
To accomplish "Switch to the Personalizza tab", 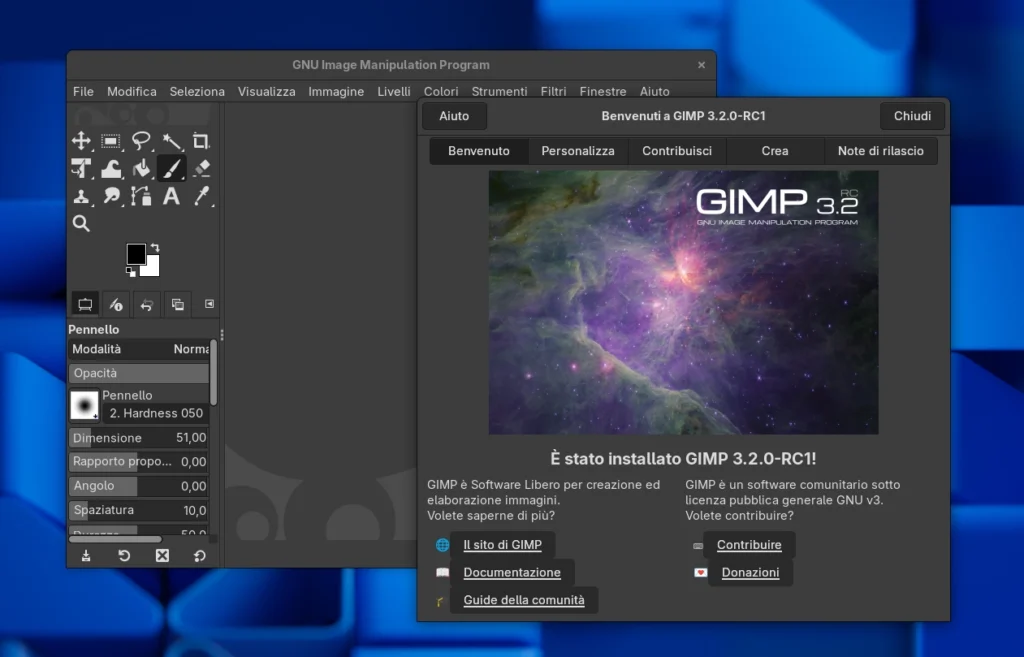I will click(578, 151).
